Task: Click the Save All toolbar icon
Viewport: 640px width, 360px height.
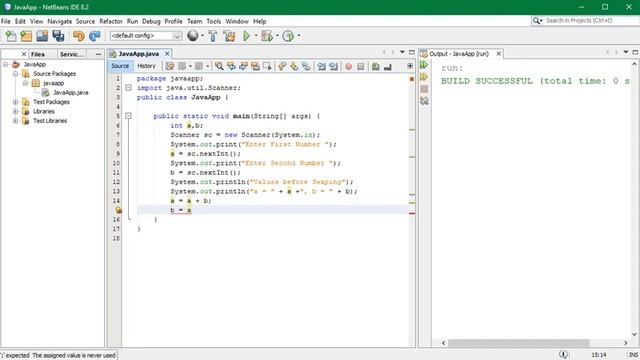Action: tap(58, 36)
